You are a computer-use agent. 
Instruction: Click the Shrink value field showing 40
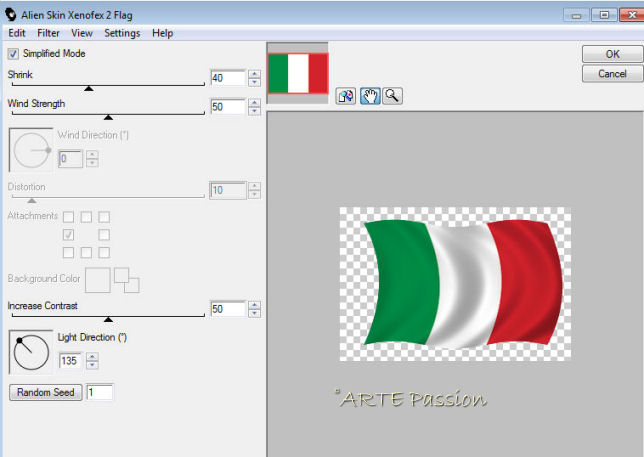228,78
